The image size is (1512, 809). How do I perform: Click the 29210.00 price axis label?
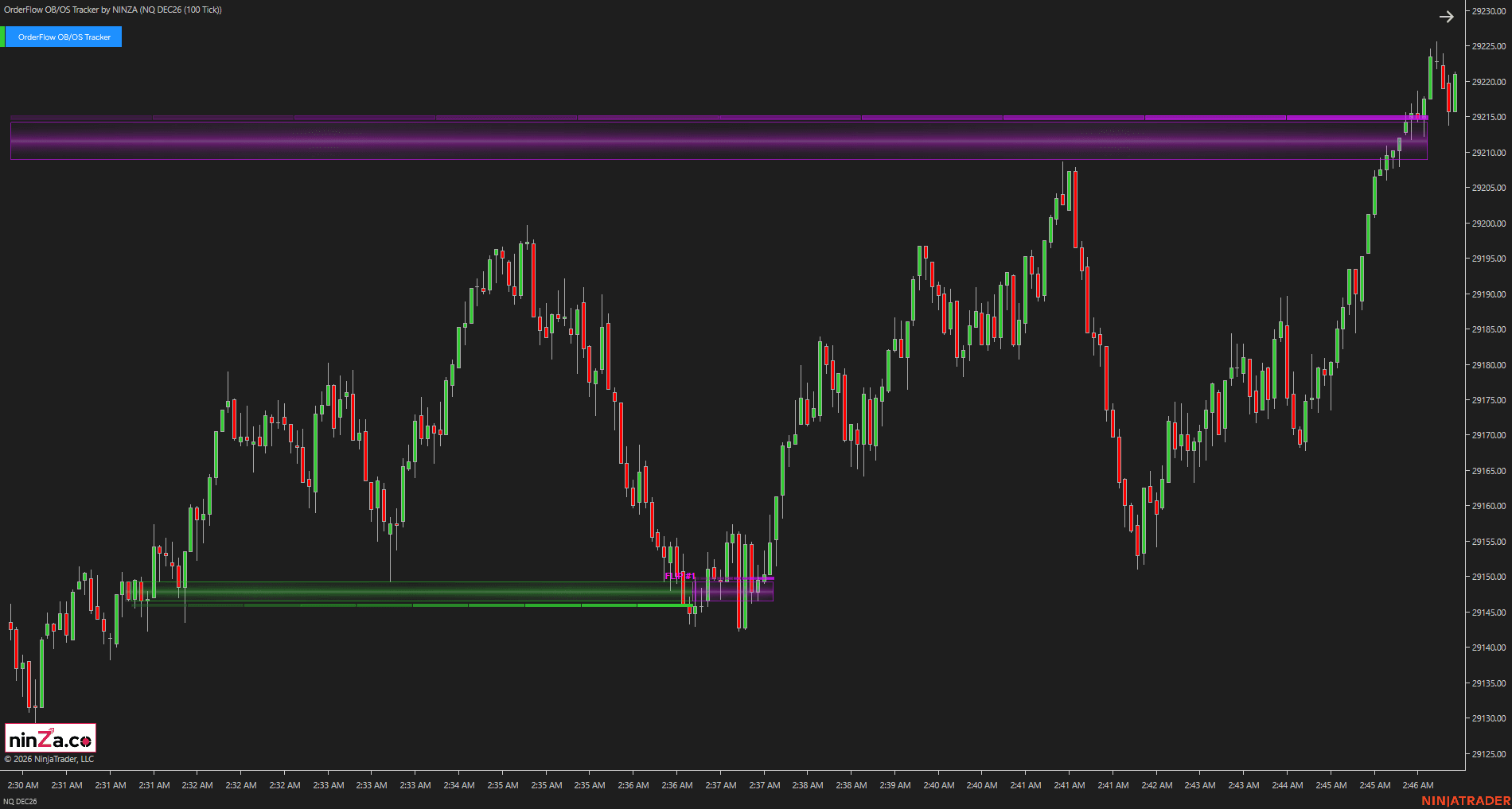tap(1488, 153)
